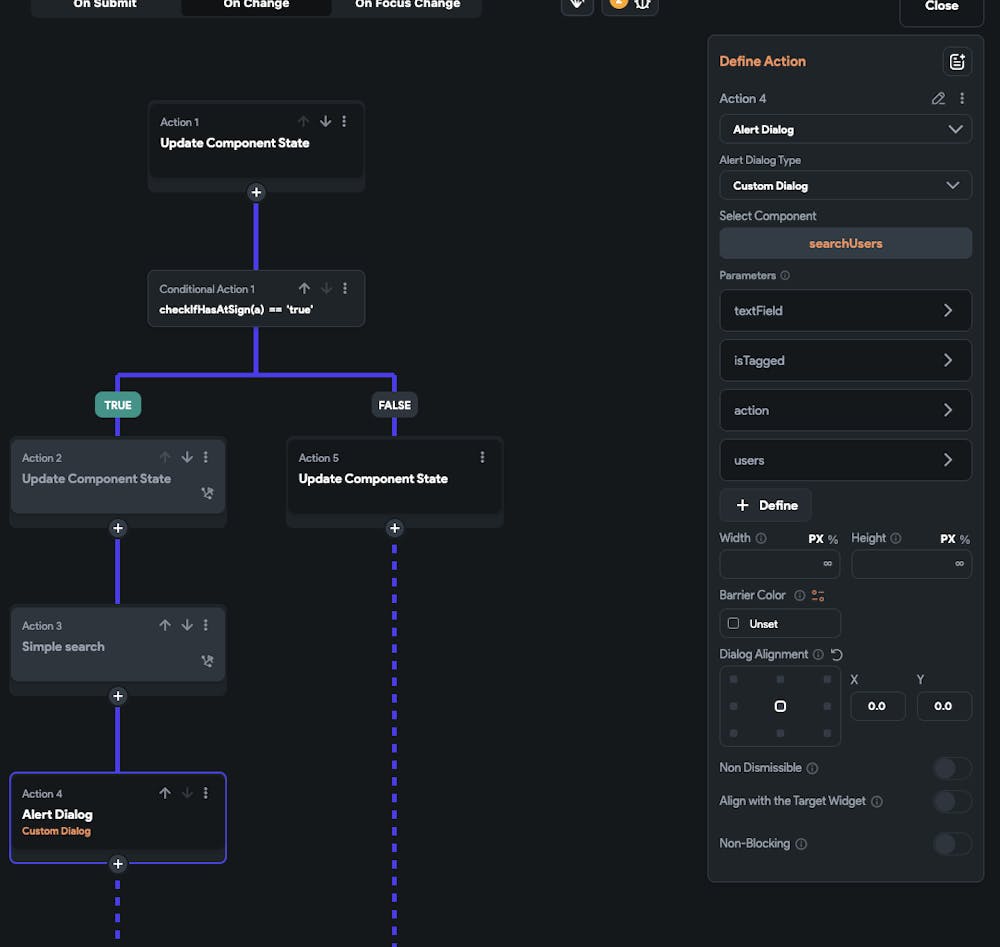1000x947 pixels.
Task: Open the notes icon next to Define Action
Action: [x=957, y=62]
